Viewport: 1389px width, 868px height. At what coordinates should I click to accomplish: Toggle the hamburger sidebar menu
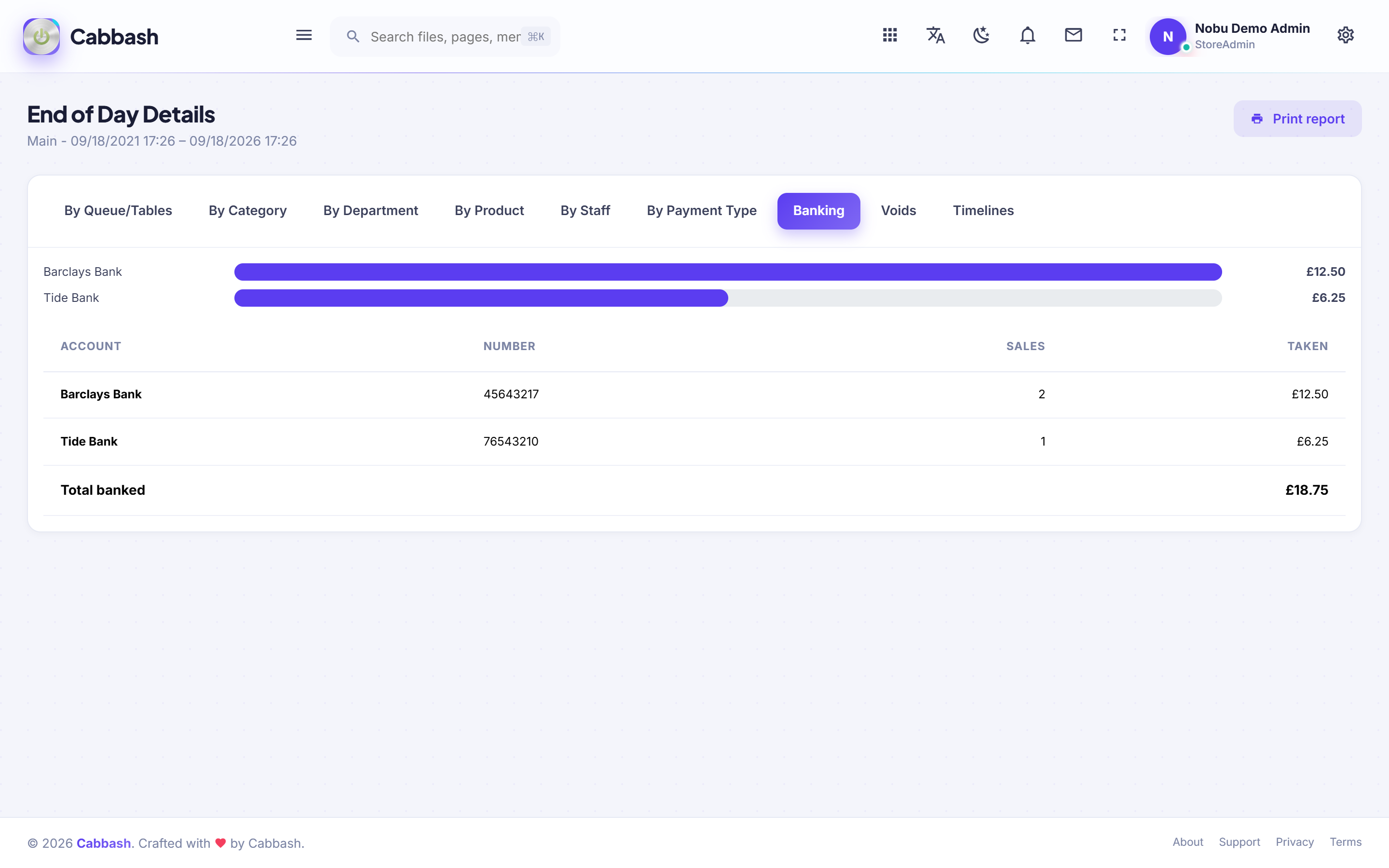coord(304,36)
